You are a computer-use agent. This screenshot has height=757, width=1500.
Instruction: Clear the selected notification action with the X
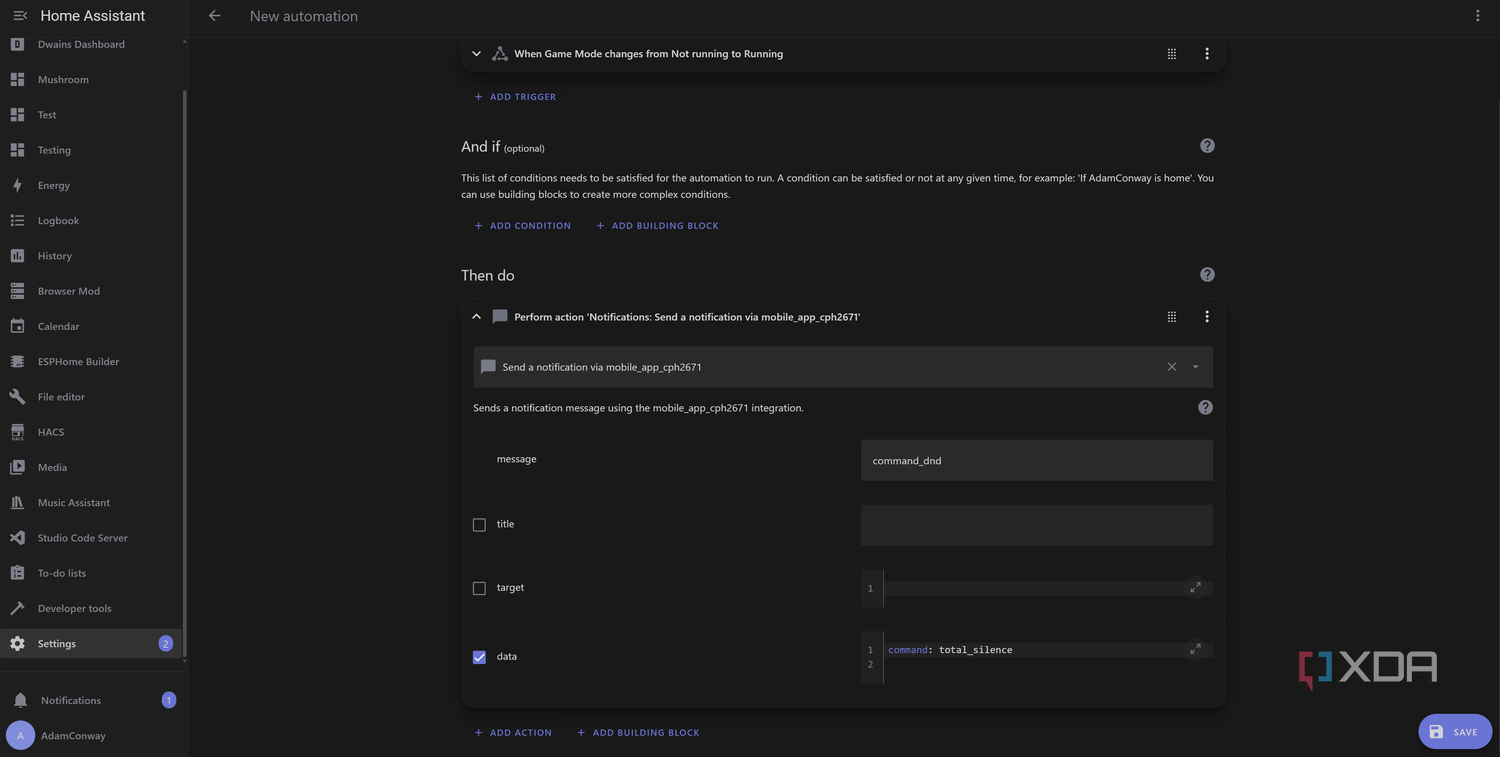1172,367
